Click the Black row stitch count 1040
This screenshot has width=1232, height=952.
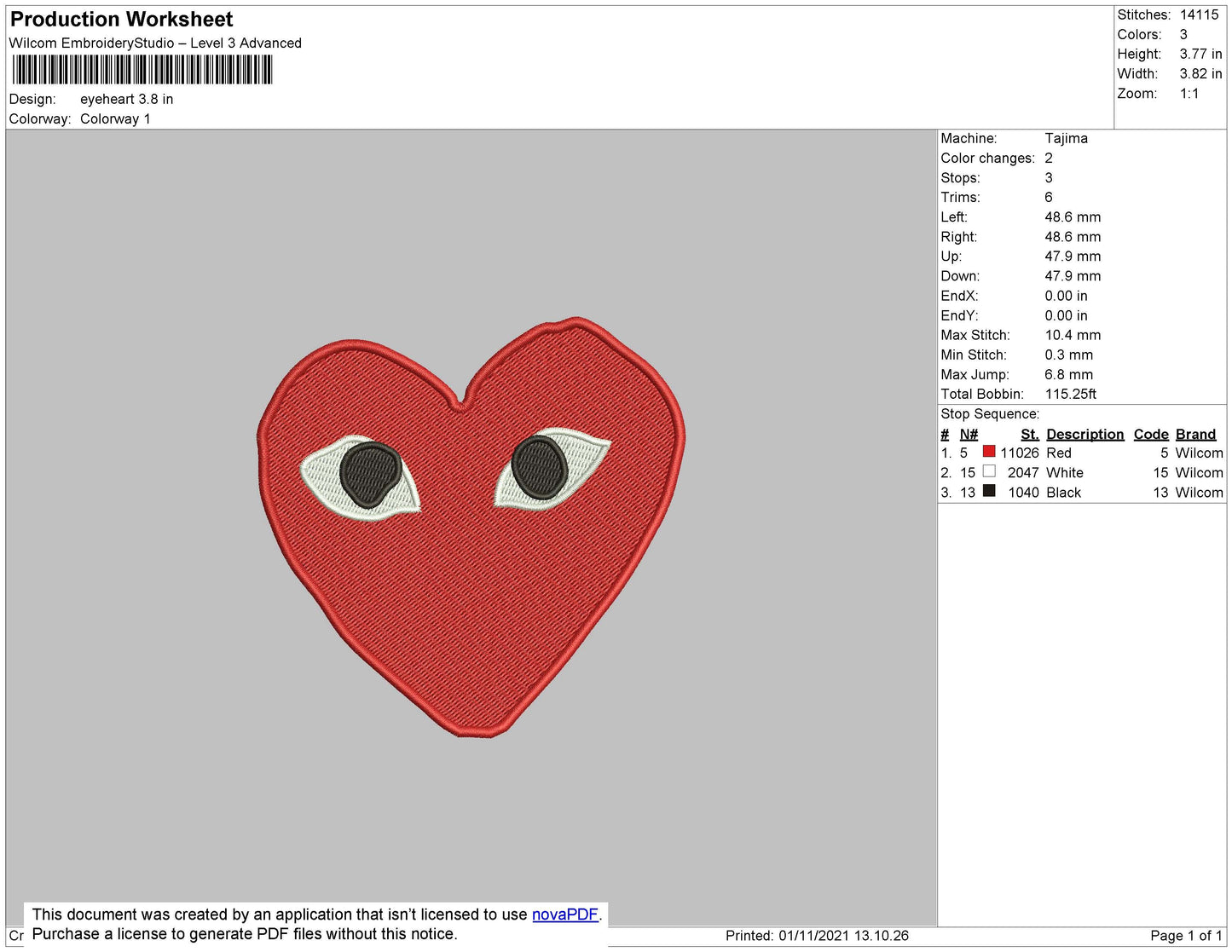[1023, 492]
